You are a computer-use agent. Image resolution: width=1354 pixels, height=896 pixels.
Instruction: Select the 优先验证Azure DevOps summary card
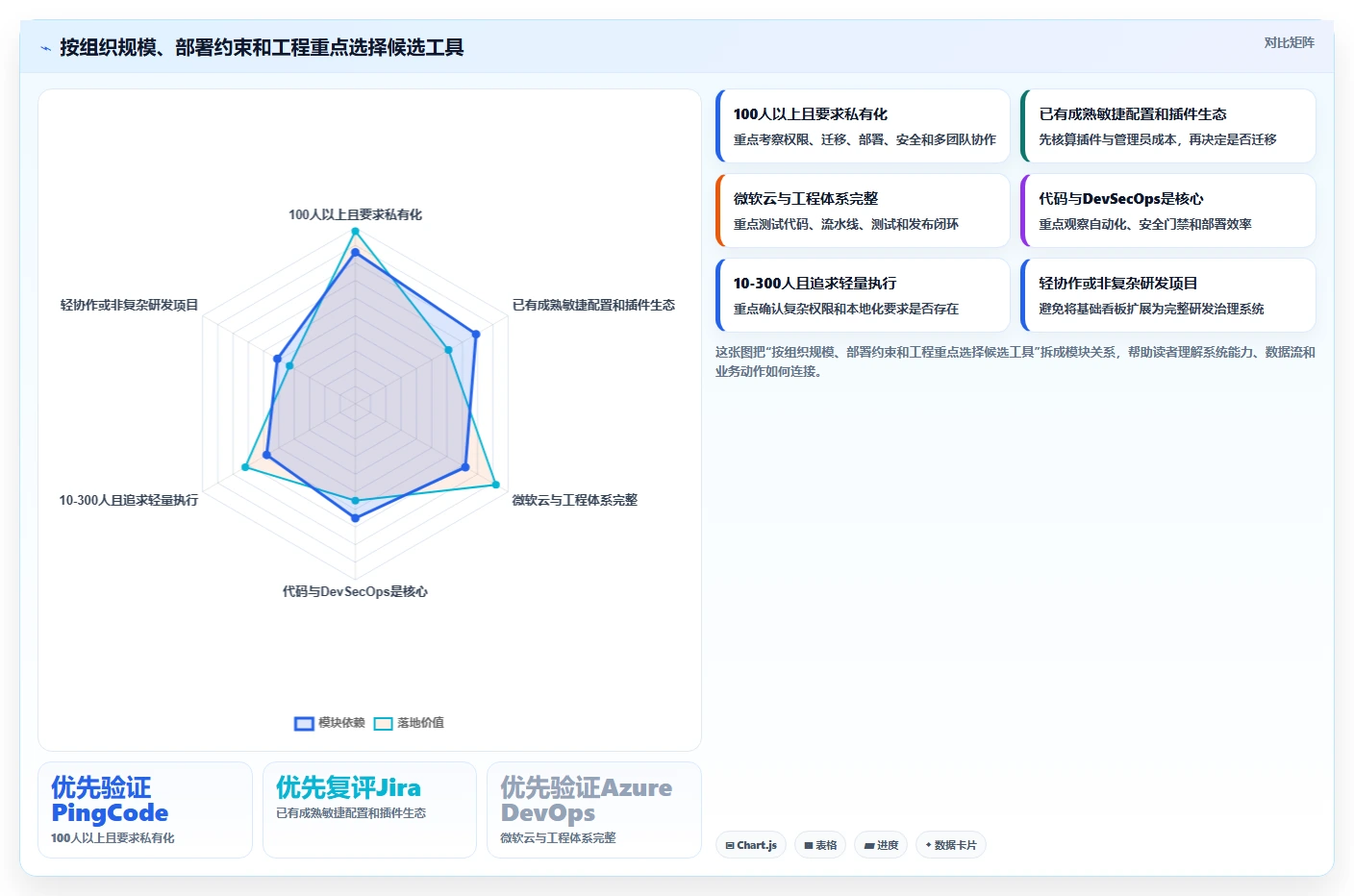coord(594,809)
